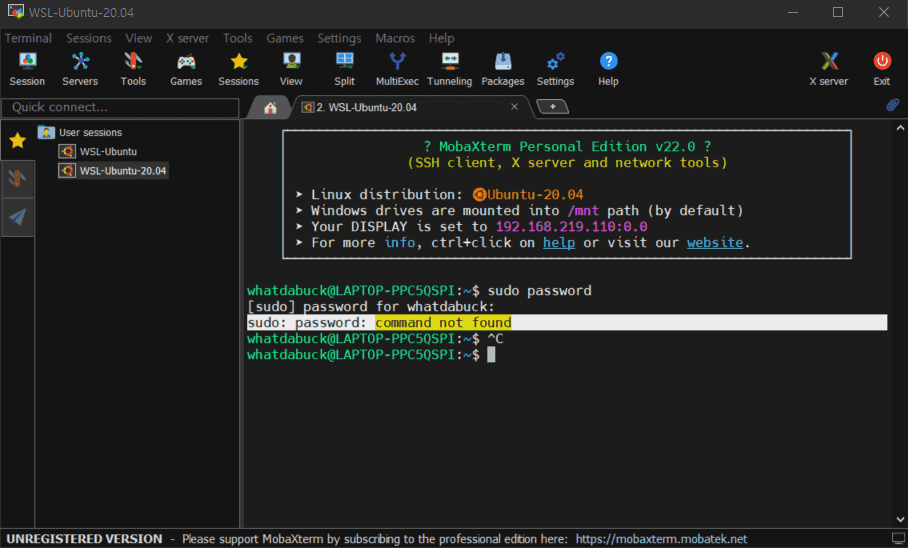This screenshot has height=548, width=908.
Task: Open the Tools menu
Action: pyautogui.click(x=238, y=38)
